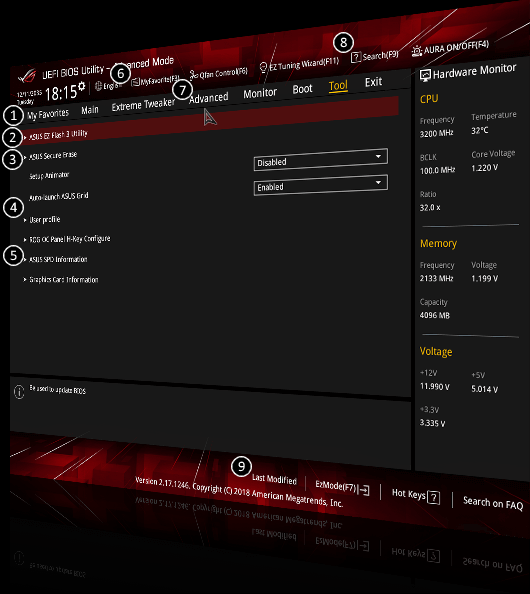Toggle AURA ON/OFF(F4)
Viewport: 530px width, 594px height.
450,48
